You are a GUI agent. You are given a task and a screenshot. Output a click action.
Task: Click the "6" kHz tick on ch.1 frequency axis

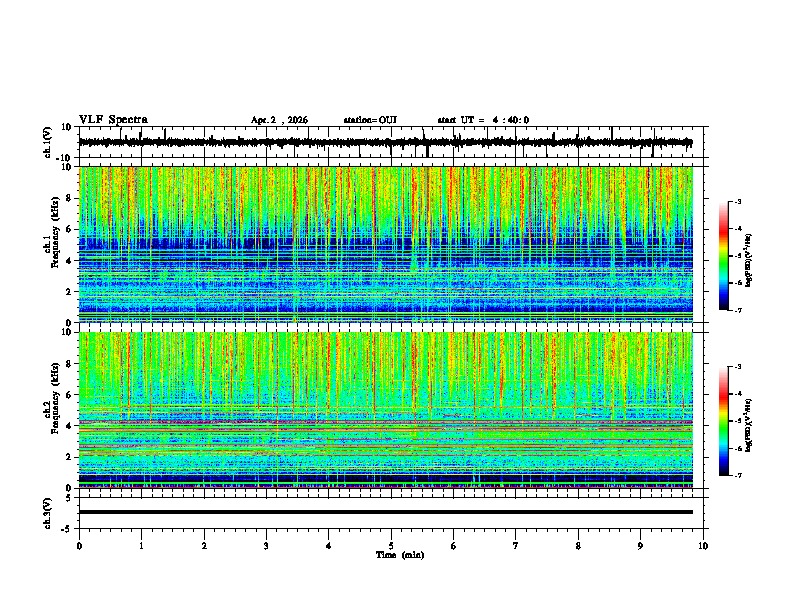70,229
